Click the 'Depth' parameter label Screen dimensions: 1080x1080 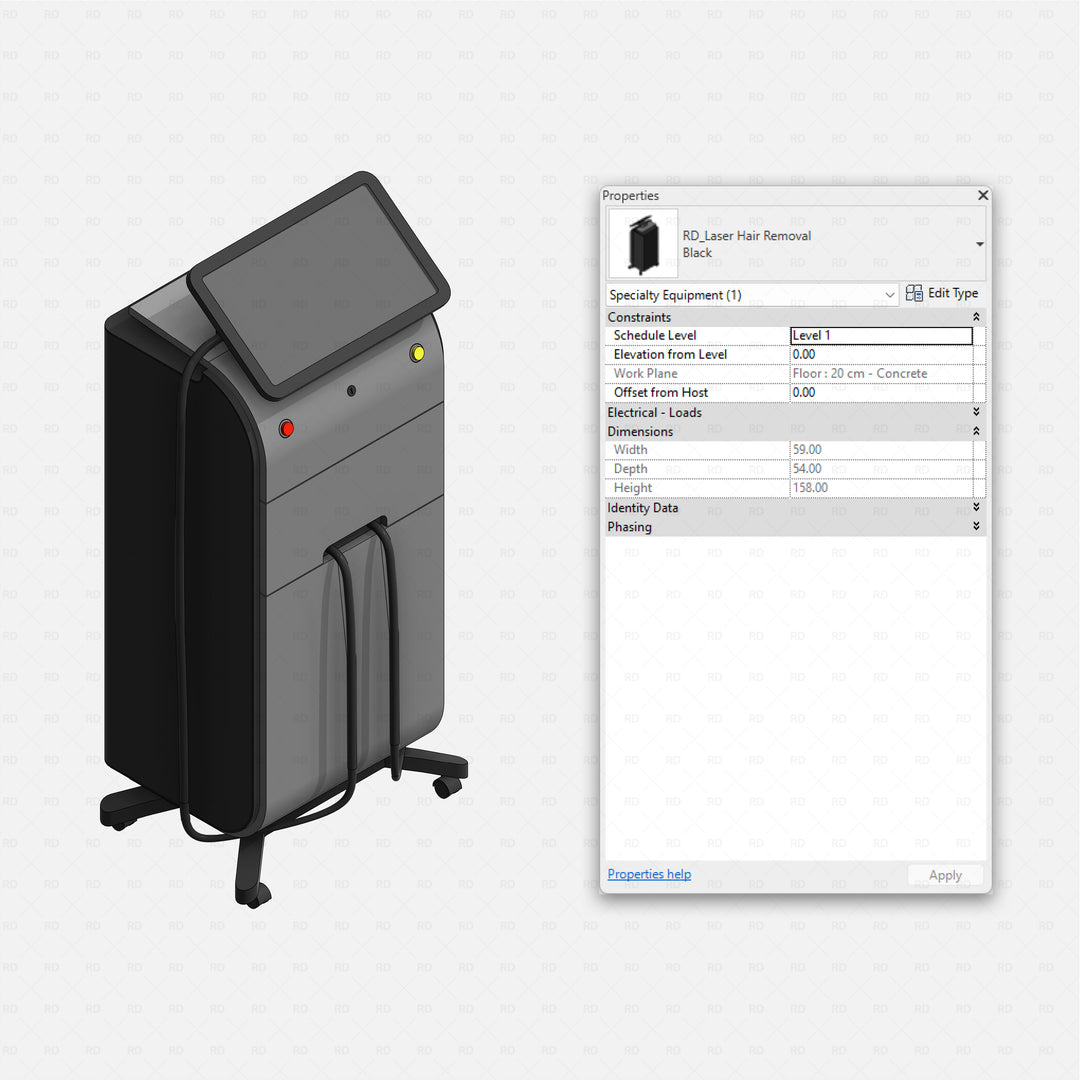[630, 469]
